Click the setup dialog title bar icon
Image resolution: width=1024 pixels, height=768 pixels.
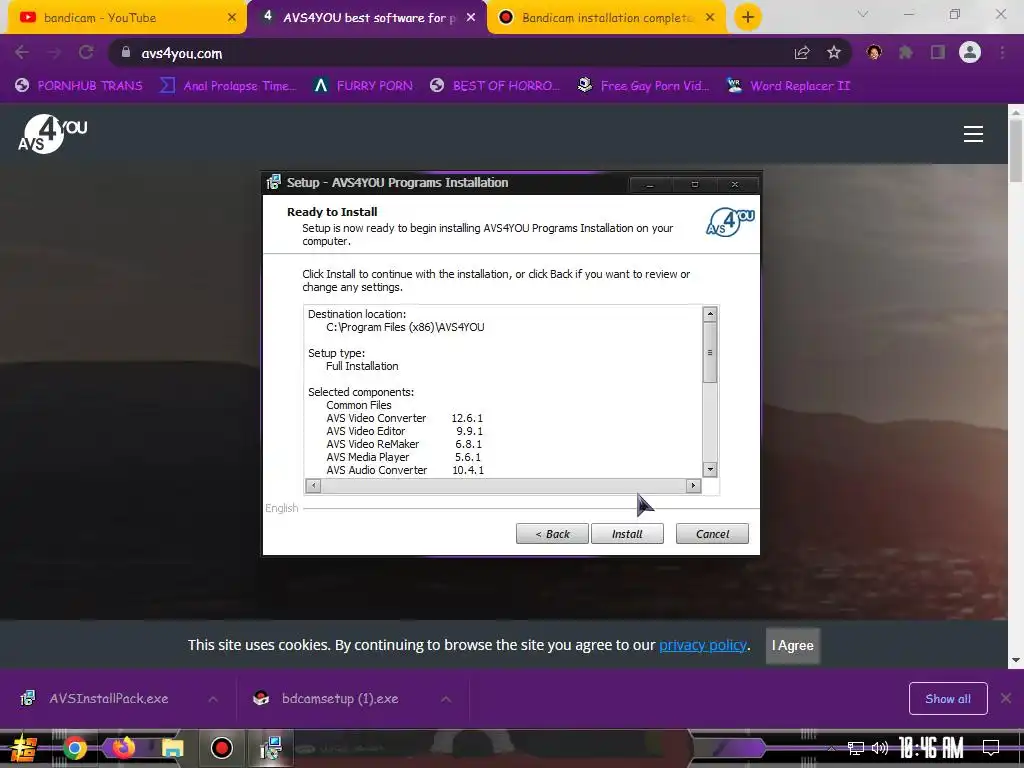273,182
